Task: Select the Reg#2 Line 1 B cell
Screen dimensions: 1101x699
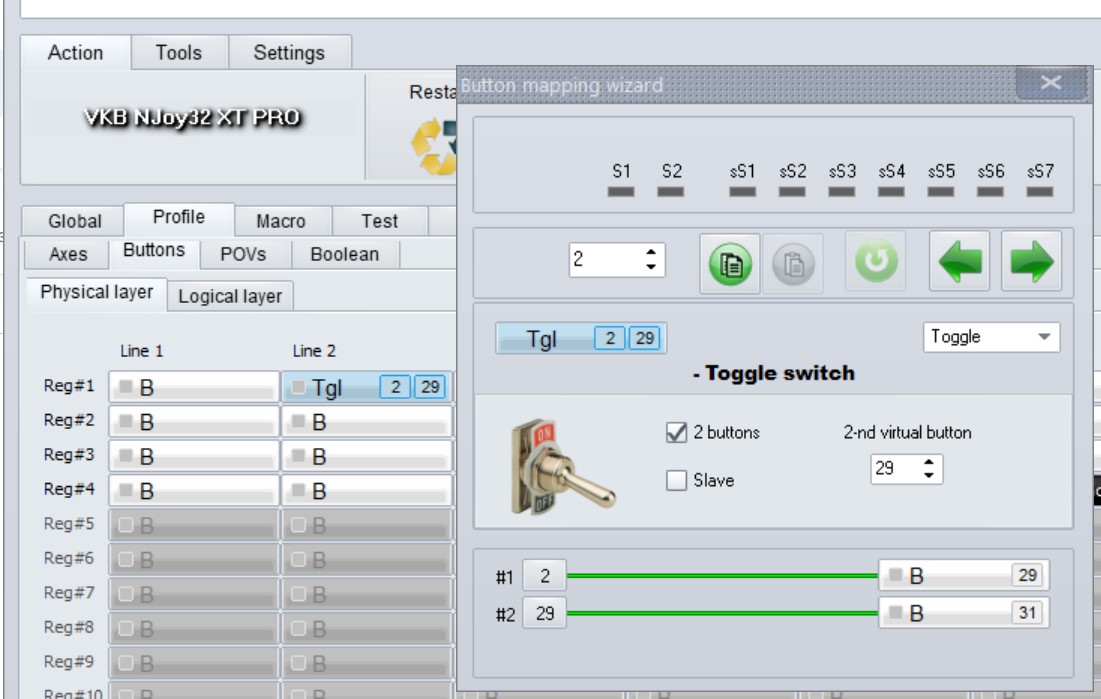Action: pyautogui.click(x=194, y=422)
